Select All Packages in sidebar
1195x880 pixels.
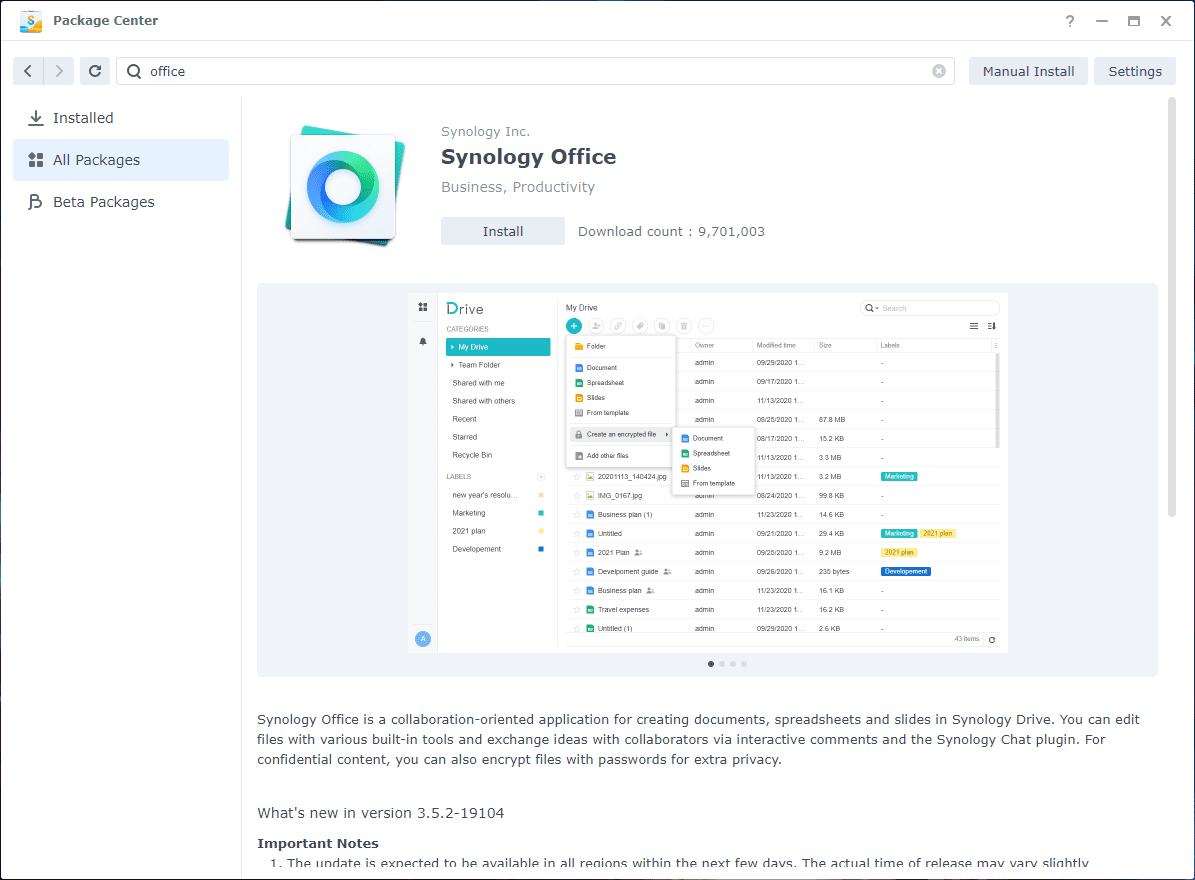coord(121,160)
